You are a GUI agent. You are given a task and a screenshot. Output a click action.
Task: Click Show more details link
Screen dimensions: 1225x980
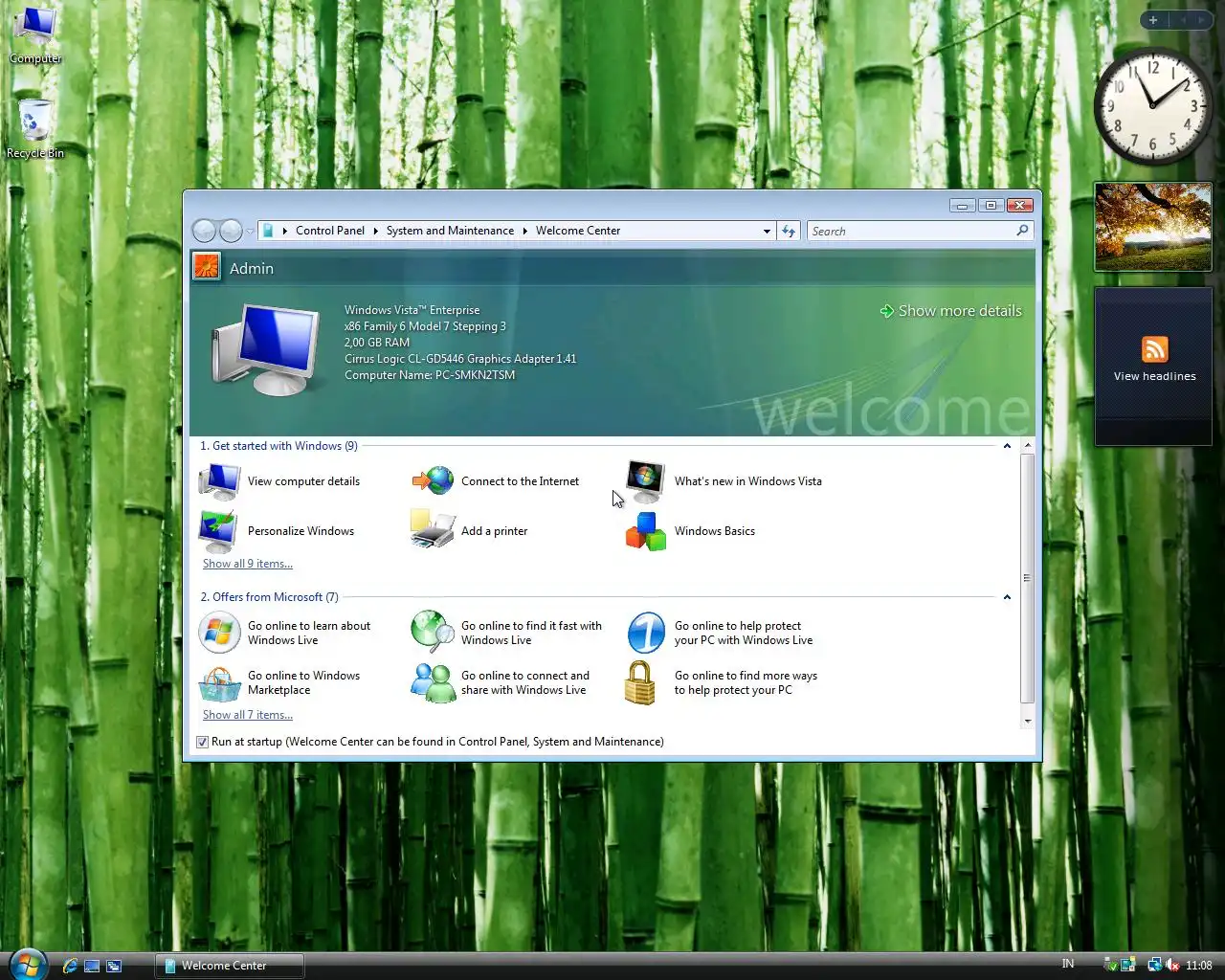coord(951,311)
